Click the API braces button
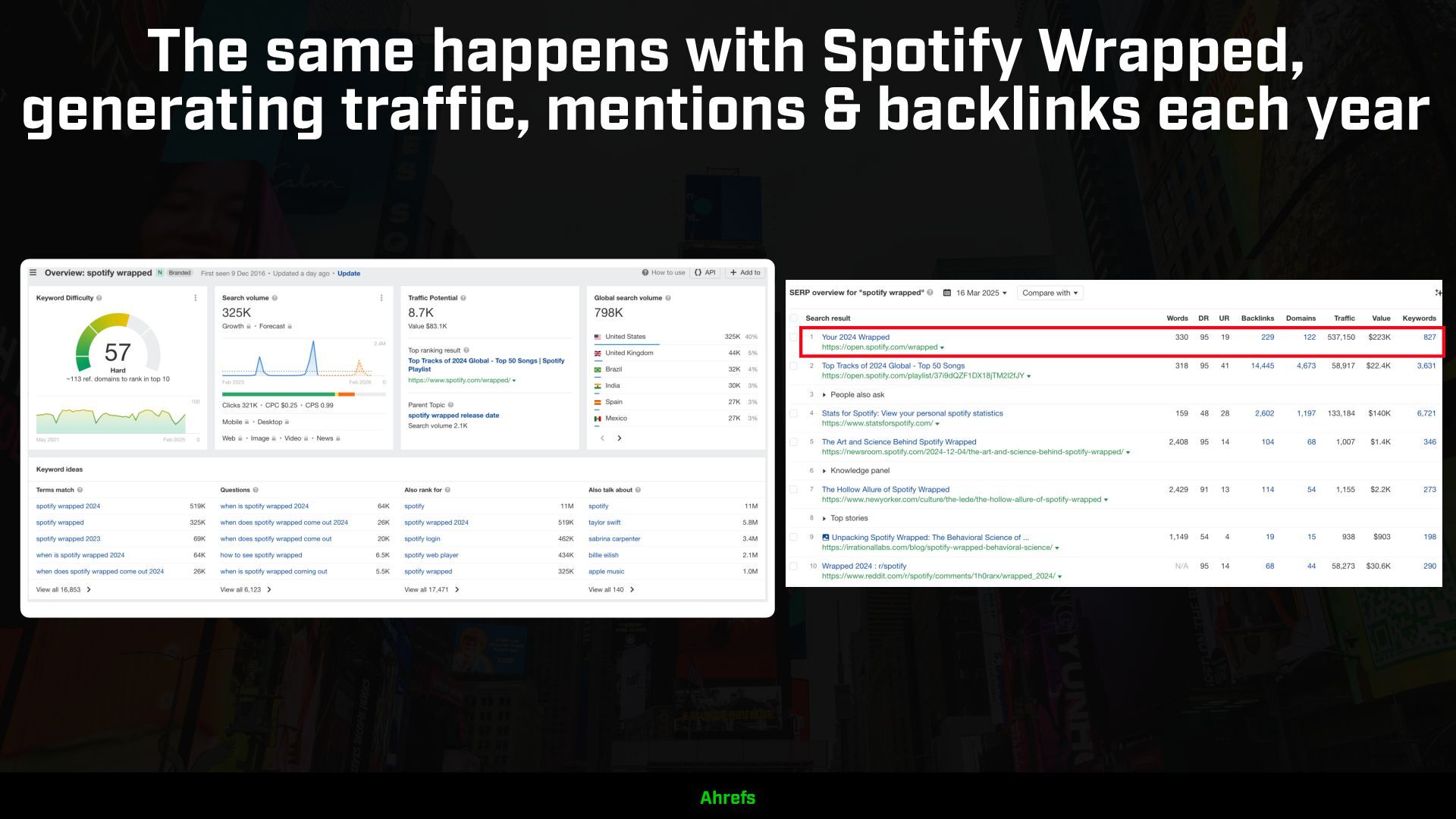Image resolution: width=1456 pixels, height=819 pixels. 704,273
